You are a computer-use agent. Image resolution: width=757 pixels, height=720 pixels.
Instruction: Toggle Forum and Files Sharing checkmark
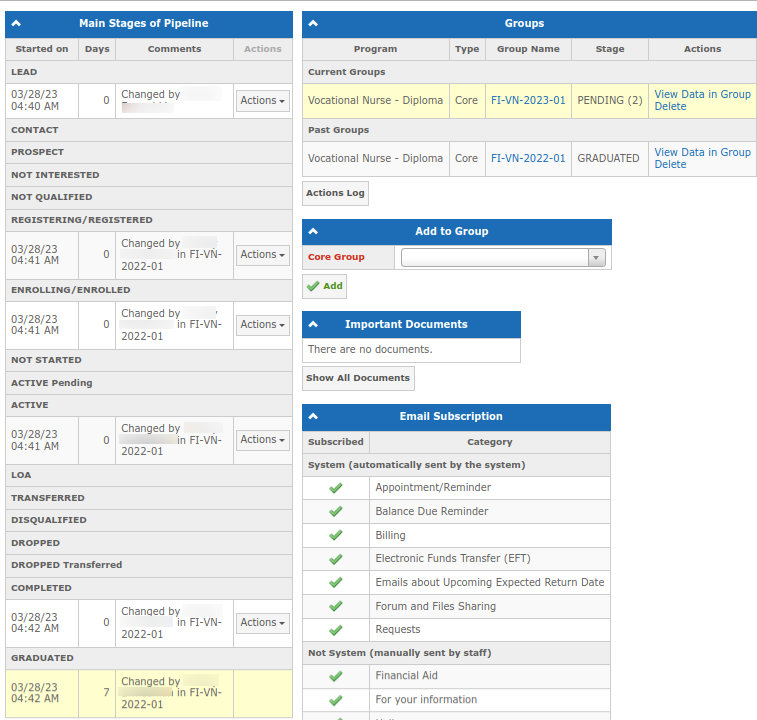(x=336, y=606)
